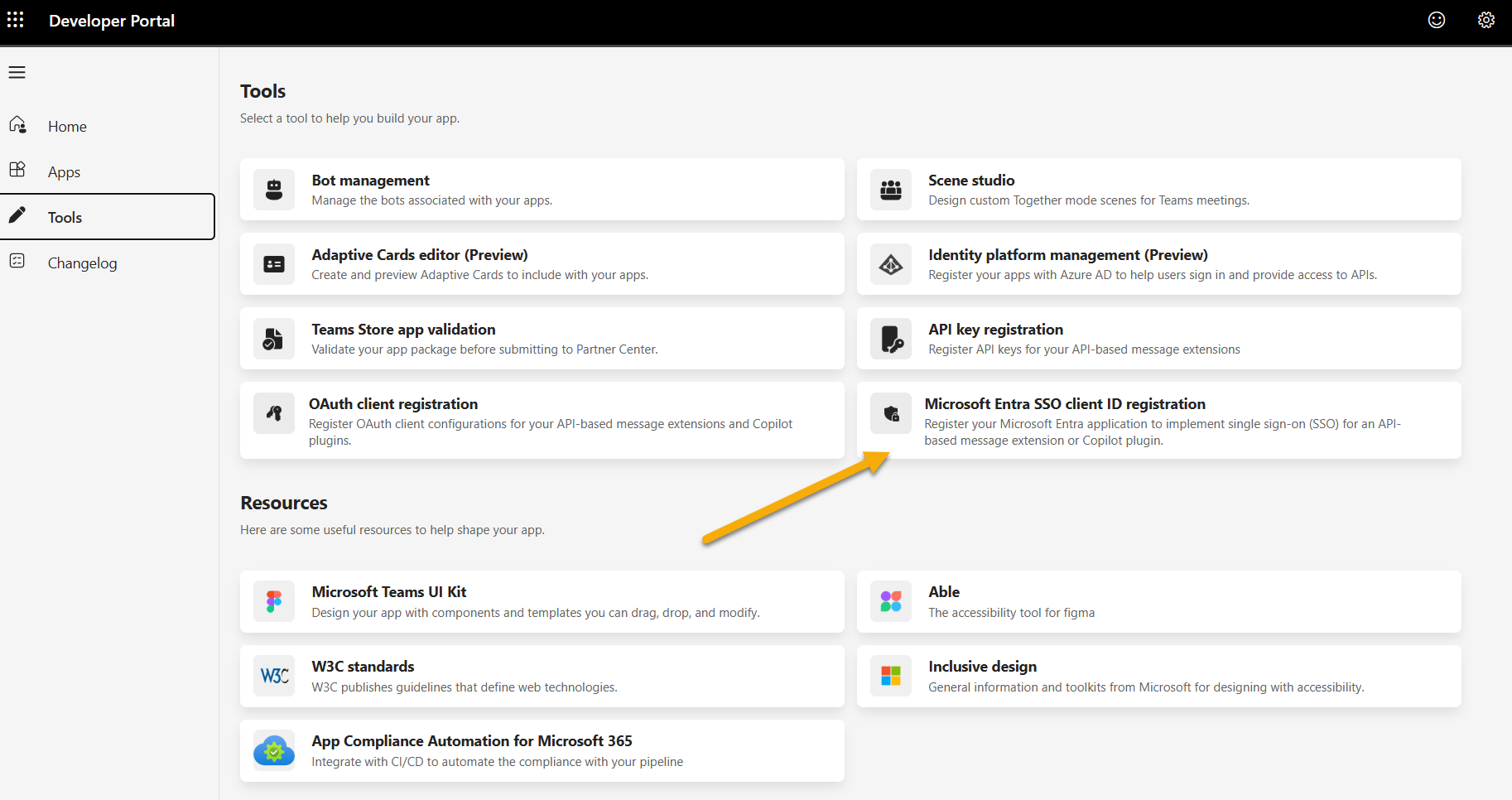
Task: Open the settings gear icon
Action: tap(1486, 20)
